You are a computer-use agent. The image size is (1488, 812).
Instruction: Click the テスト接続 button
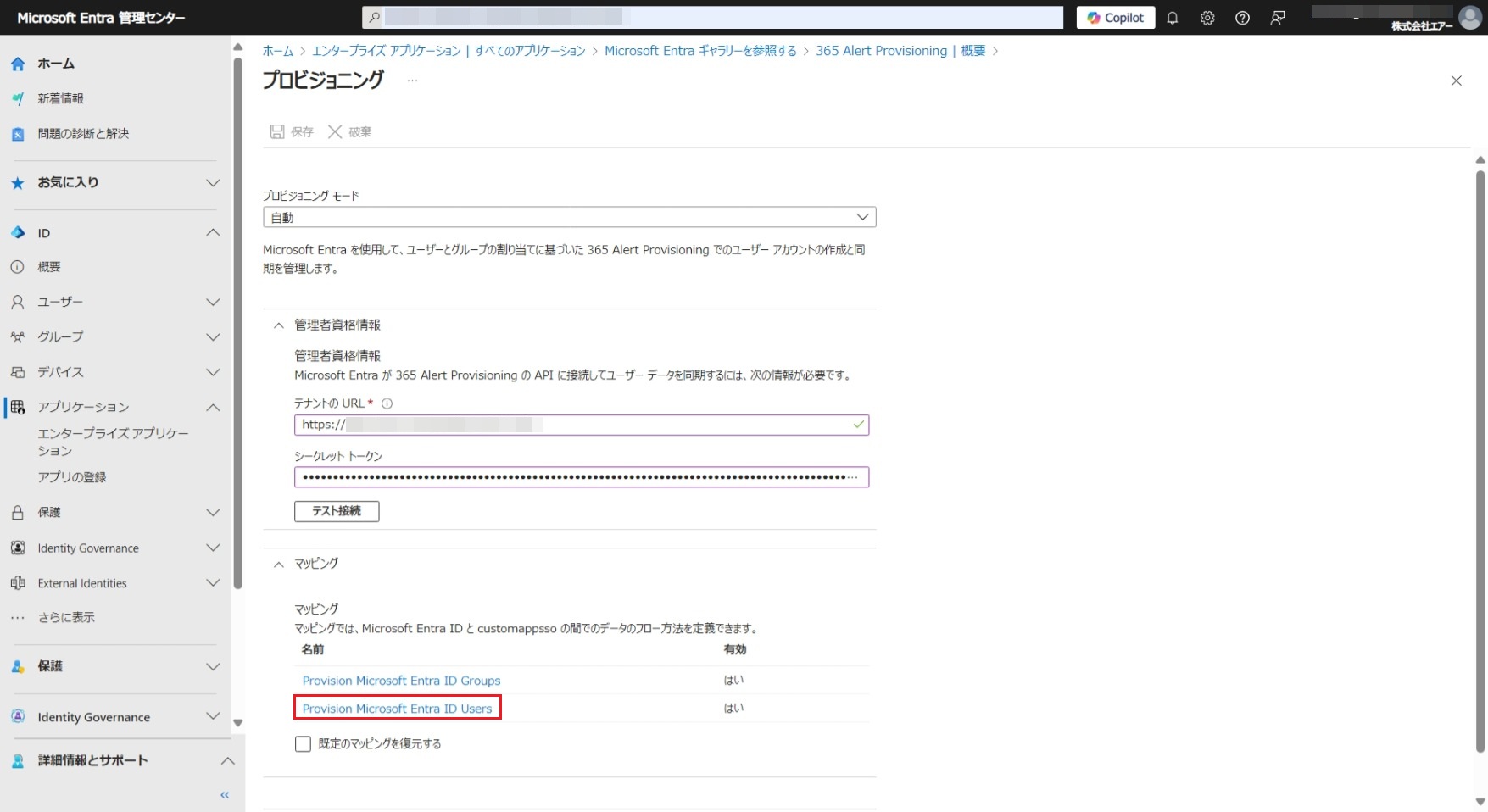coord(337,511)
